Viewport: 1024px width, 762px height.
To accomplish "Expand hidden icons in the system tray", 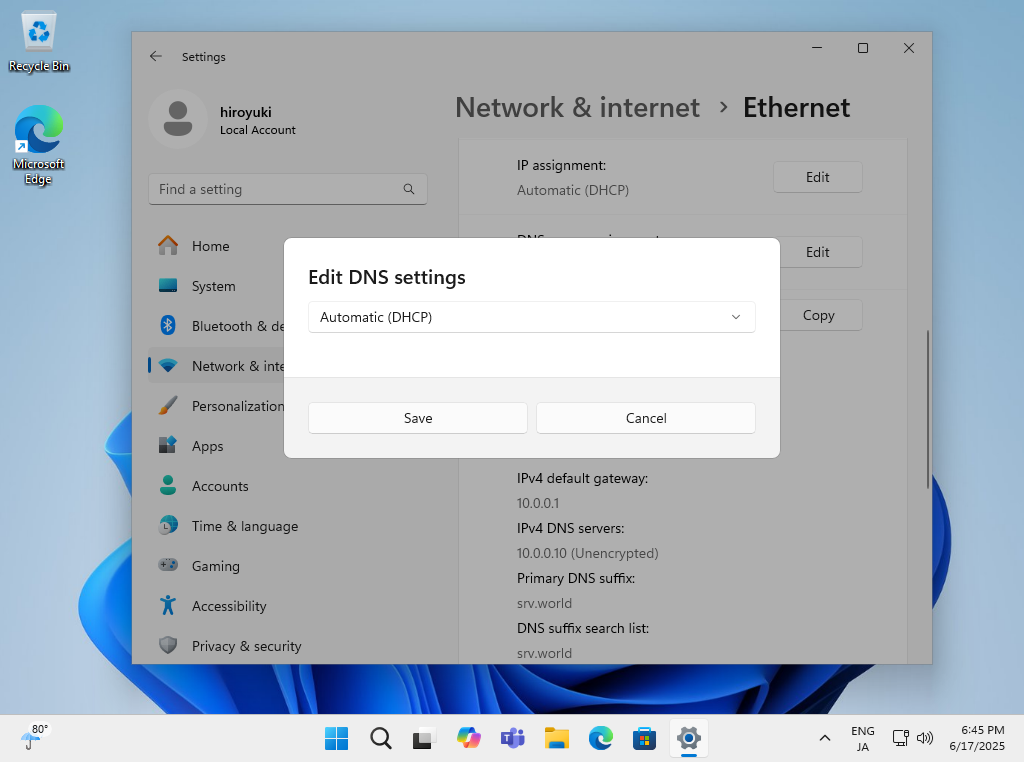I will click(824, 738).
